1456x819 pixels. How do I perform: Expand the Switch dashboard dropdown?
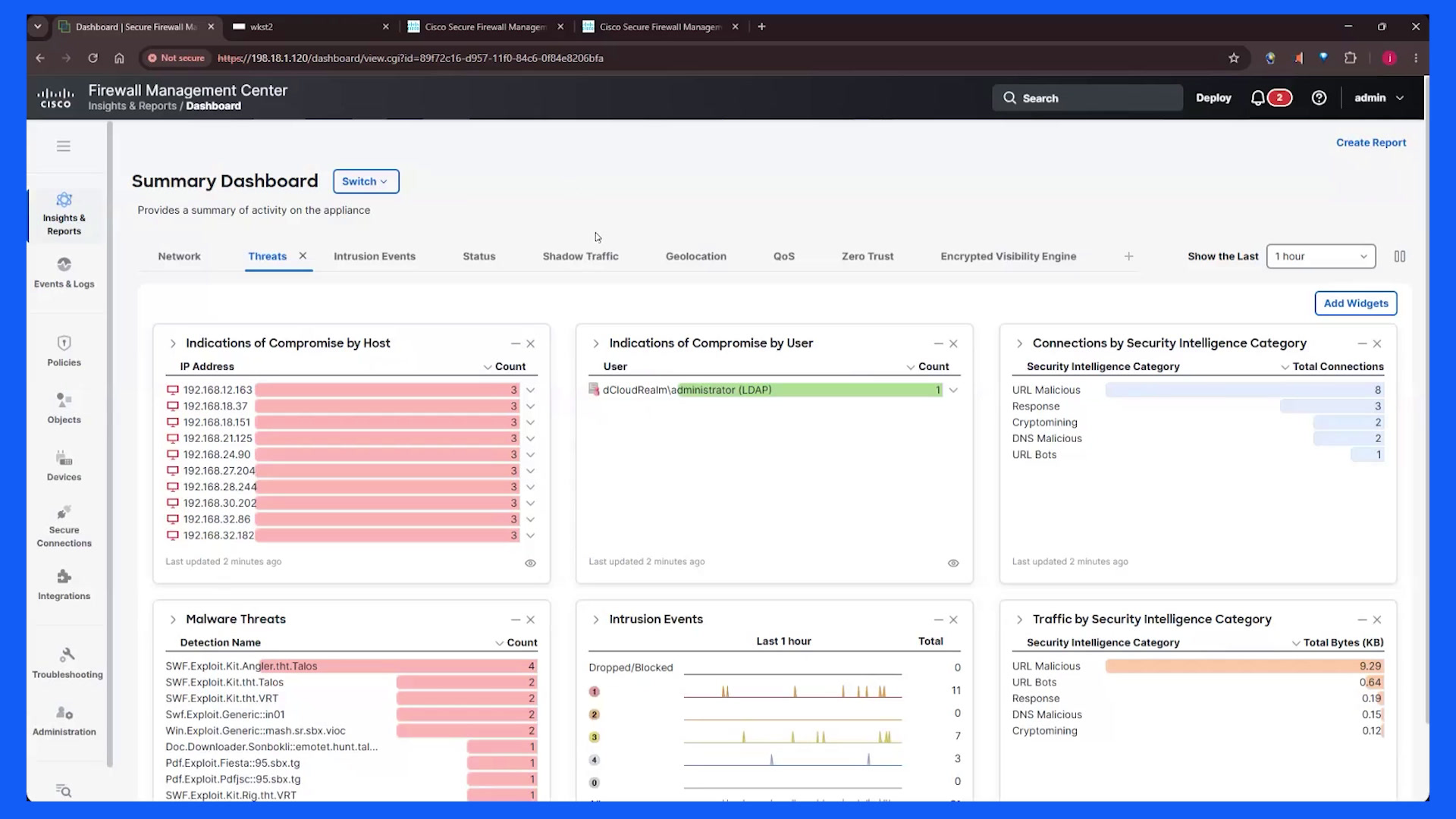point(366,181)
